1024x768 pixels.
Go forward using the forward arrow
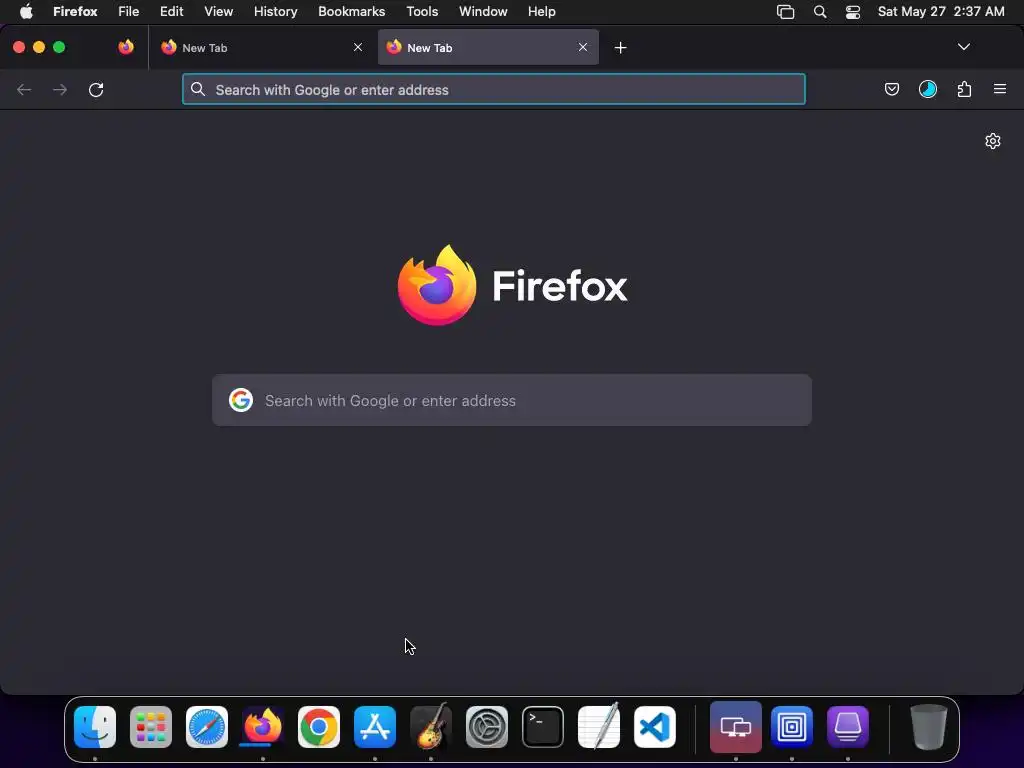60,89
